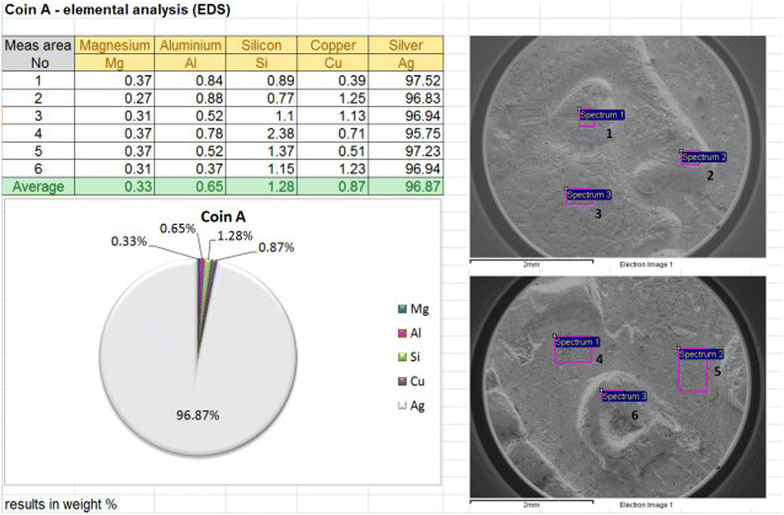Click the Cu legend entry
This screenshot has width=784, height=515.
[412, 382]
